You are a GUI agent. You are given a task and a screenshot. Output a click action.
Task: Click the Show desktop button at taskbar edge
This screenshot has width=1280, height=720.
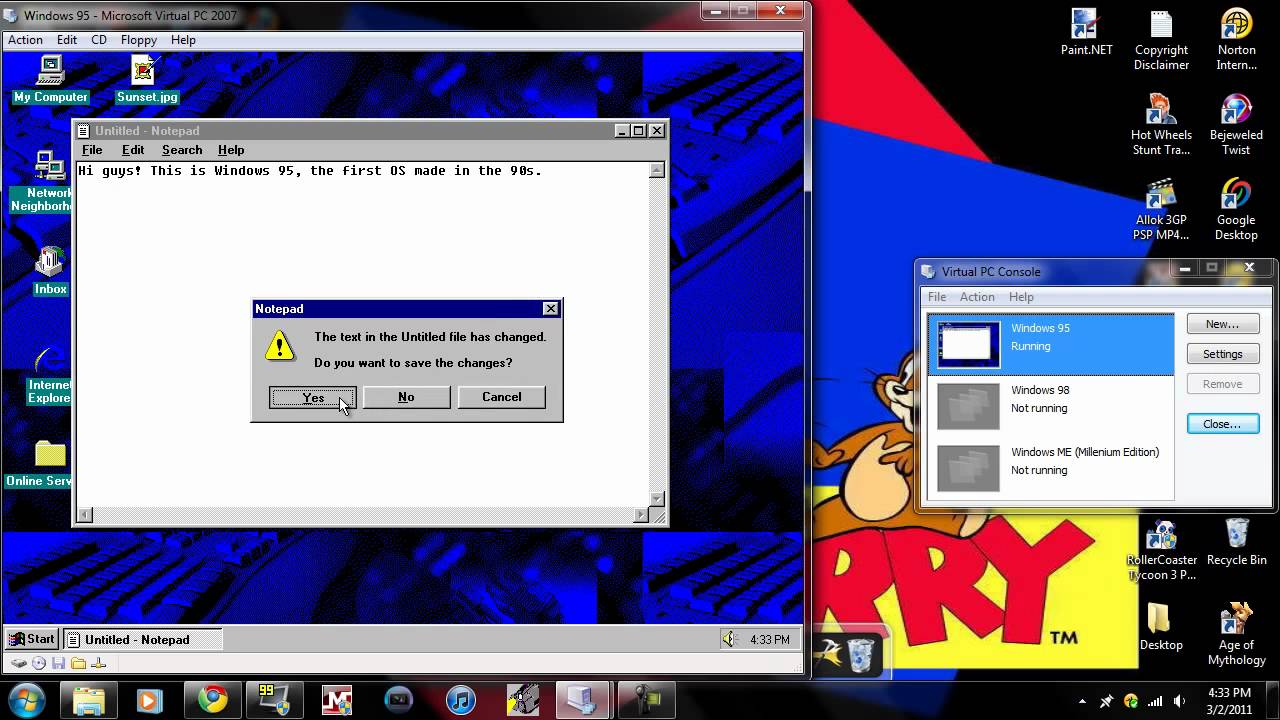point(1273,700)
